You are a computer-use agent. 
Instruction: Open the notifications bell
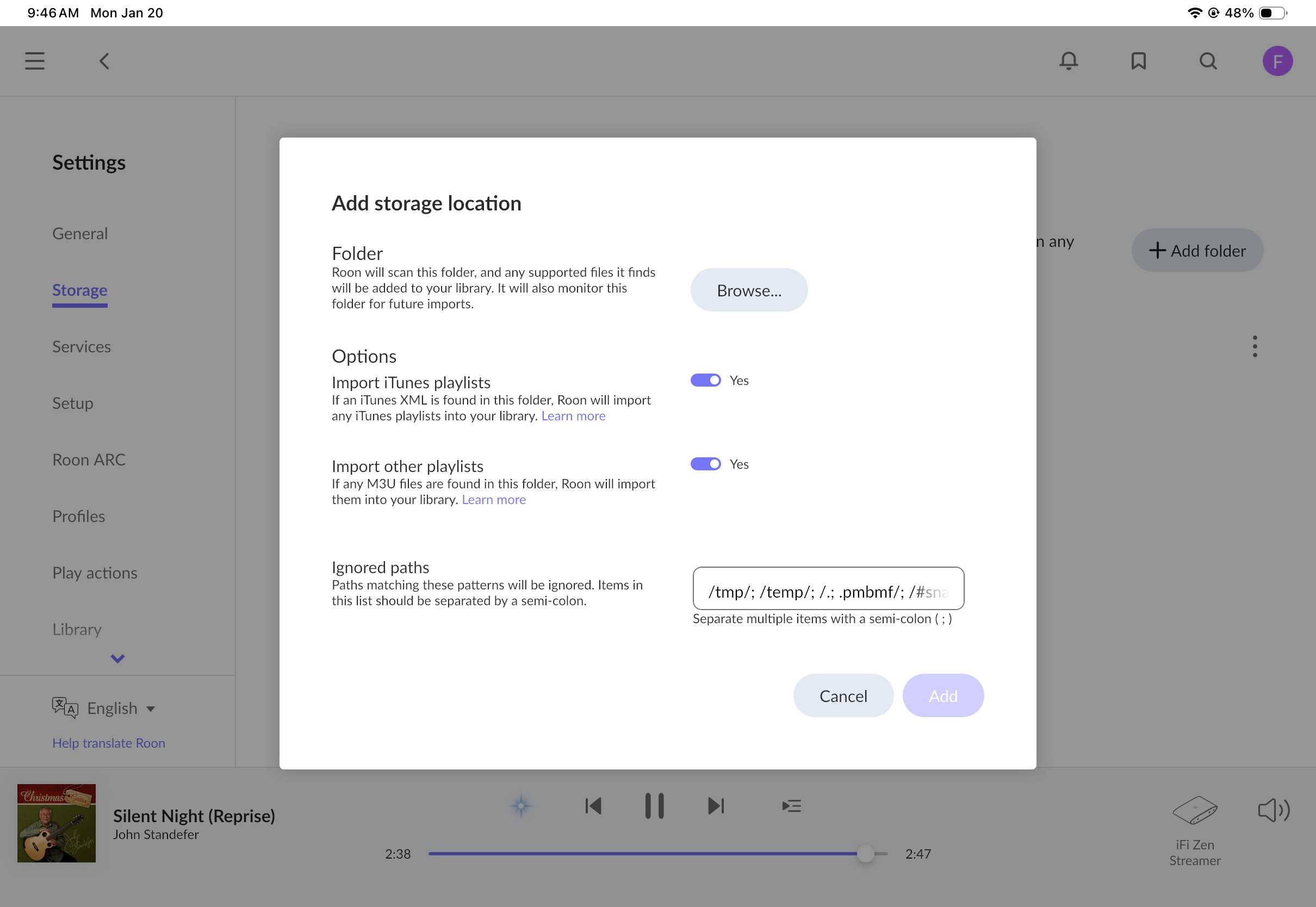(1068, 61)
